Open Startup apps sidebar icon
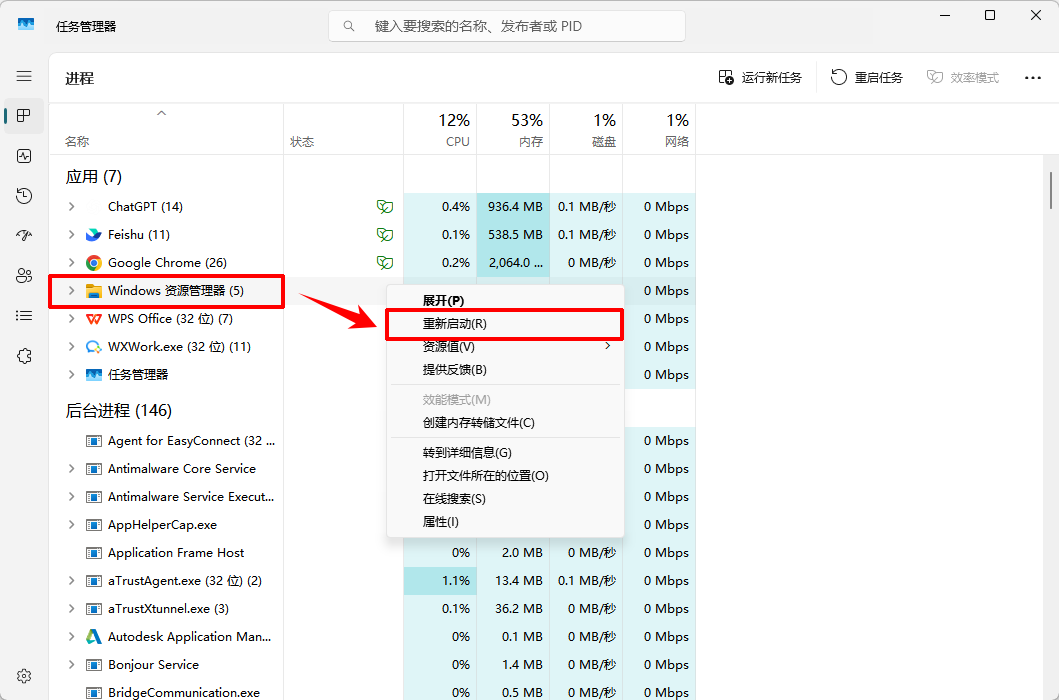This screenshot has height=700, width=1059. (x=24, y=235)
